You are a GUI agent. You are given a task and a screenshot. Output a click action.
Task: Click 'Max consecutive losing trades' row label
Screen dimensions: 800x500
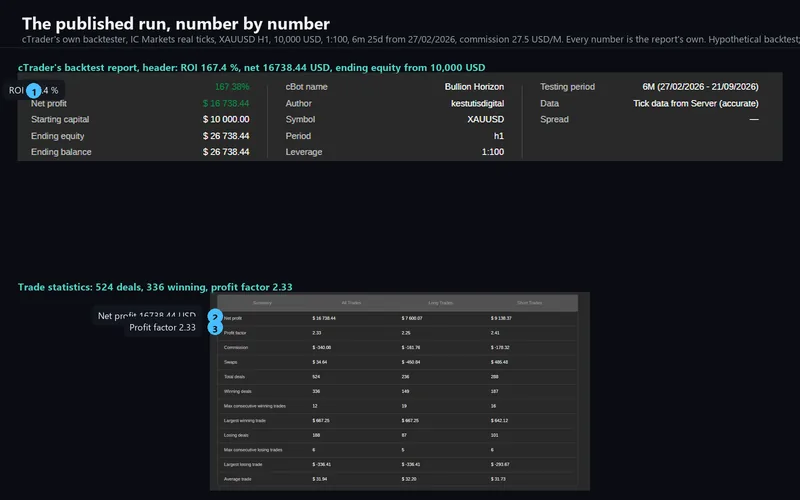253,450
